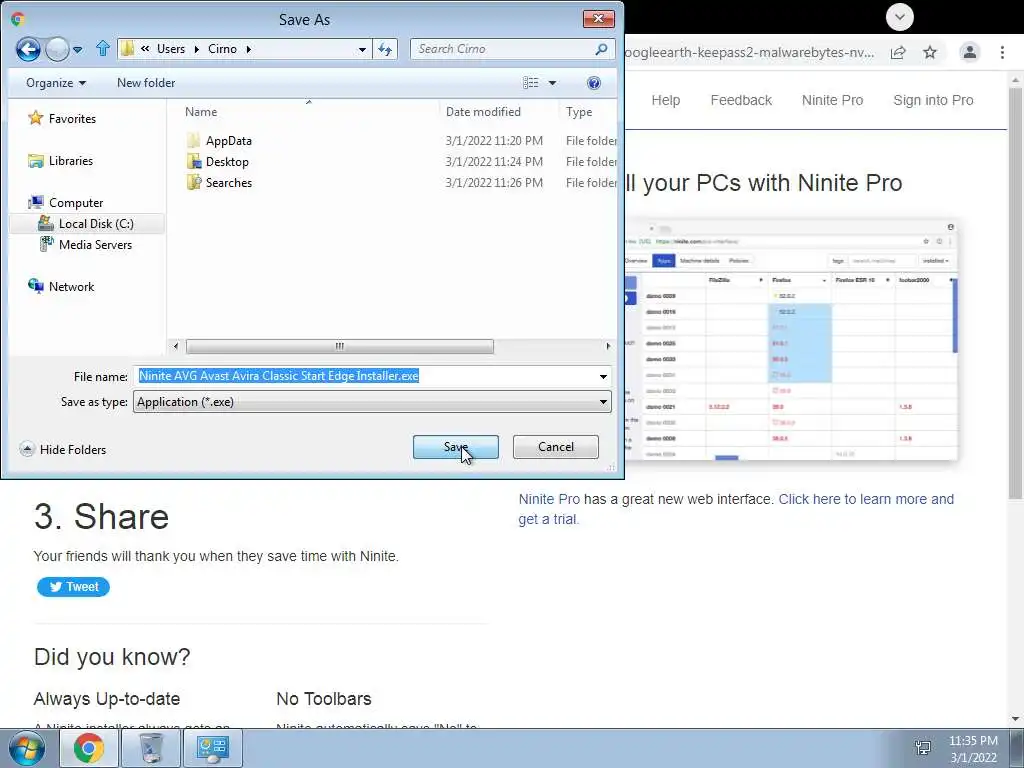Viewport: 1024px width, 768px height.
Task: Click the Recycle Bin taskbar icon
Action: [x=151, y=748]
